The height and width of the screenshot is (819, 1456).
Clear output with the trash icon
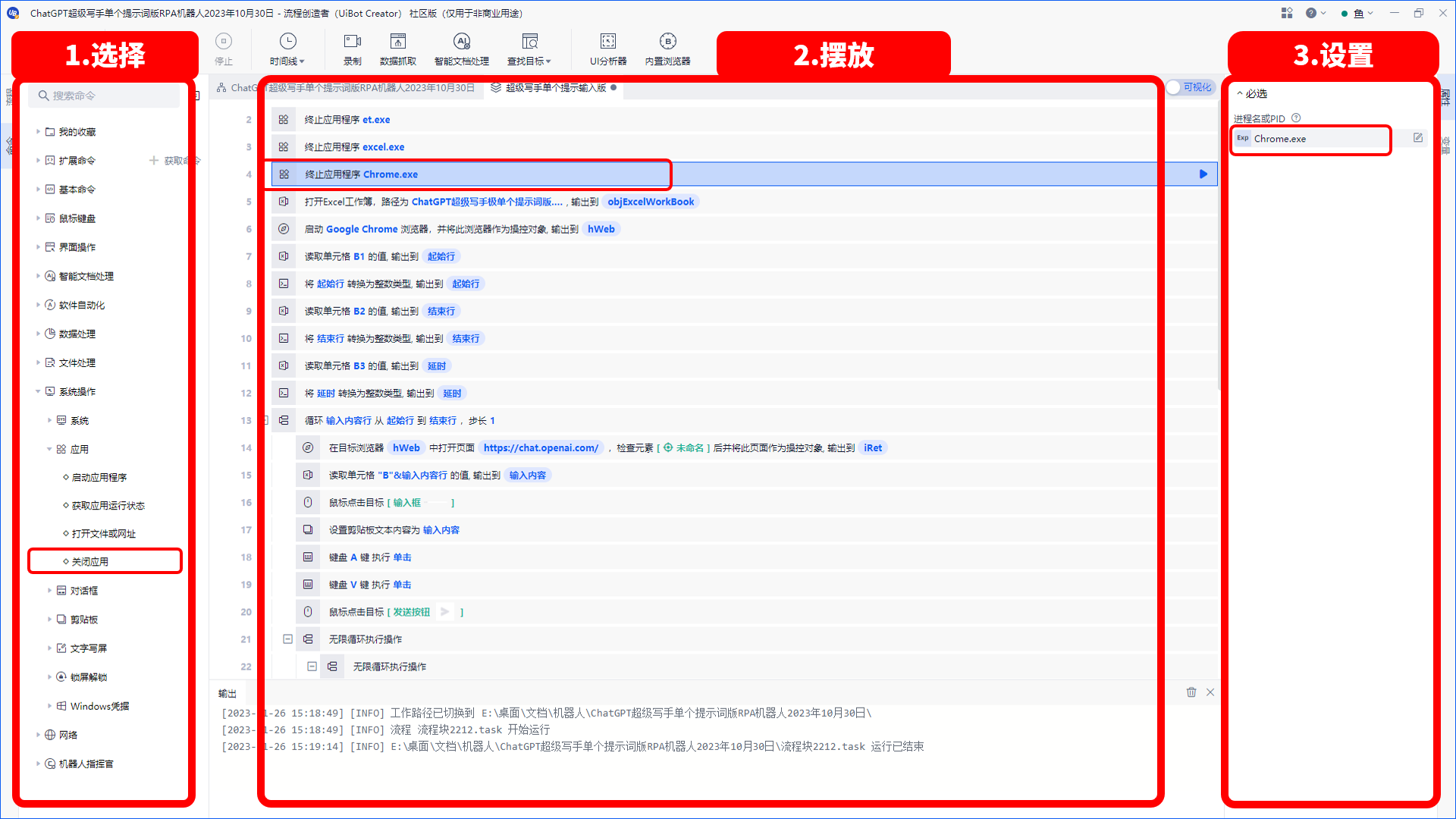pos(1191,692)
